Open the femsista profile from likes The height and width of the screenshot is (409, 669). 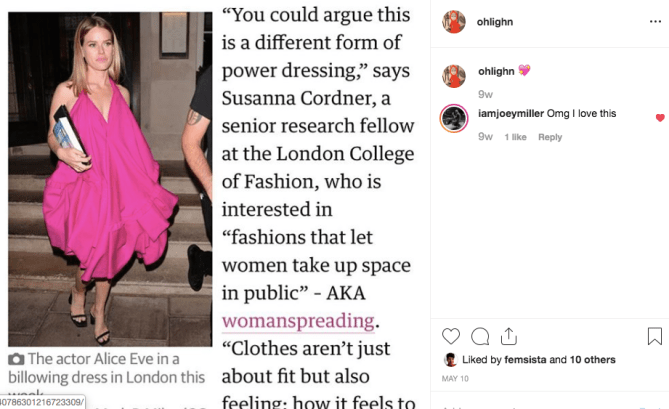[525, 360]
